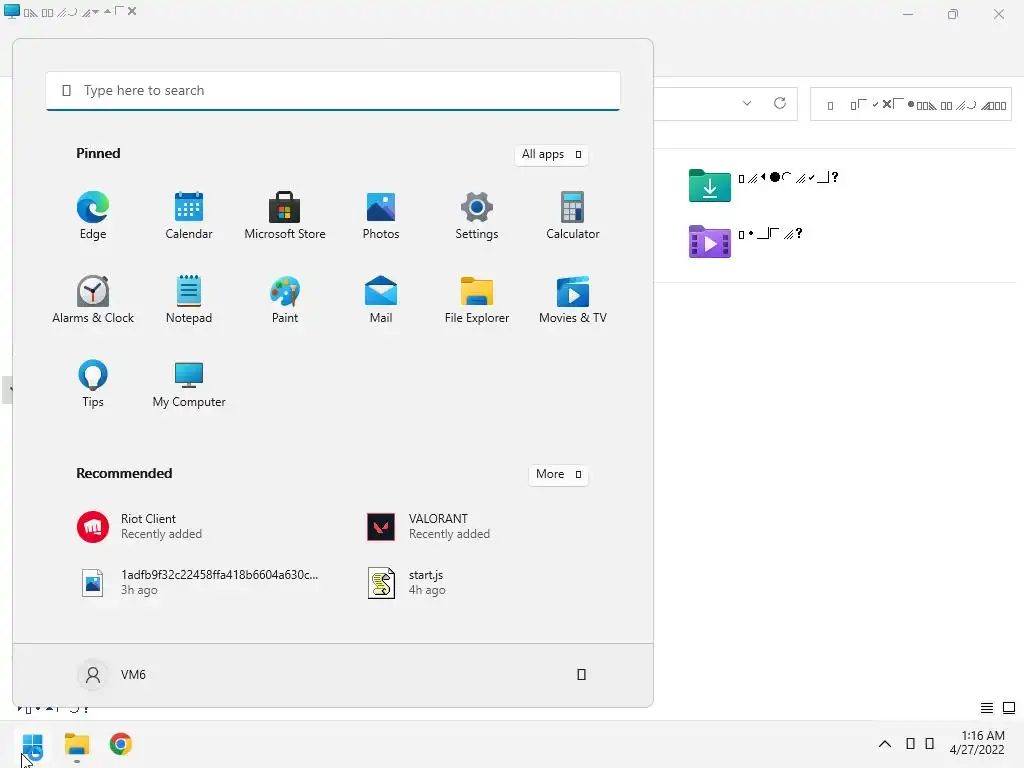1024x768 pixels.
Task: Open Edge from pinned apps
Action: point(93,216)
